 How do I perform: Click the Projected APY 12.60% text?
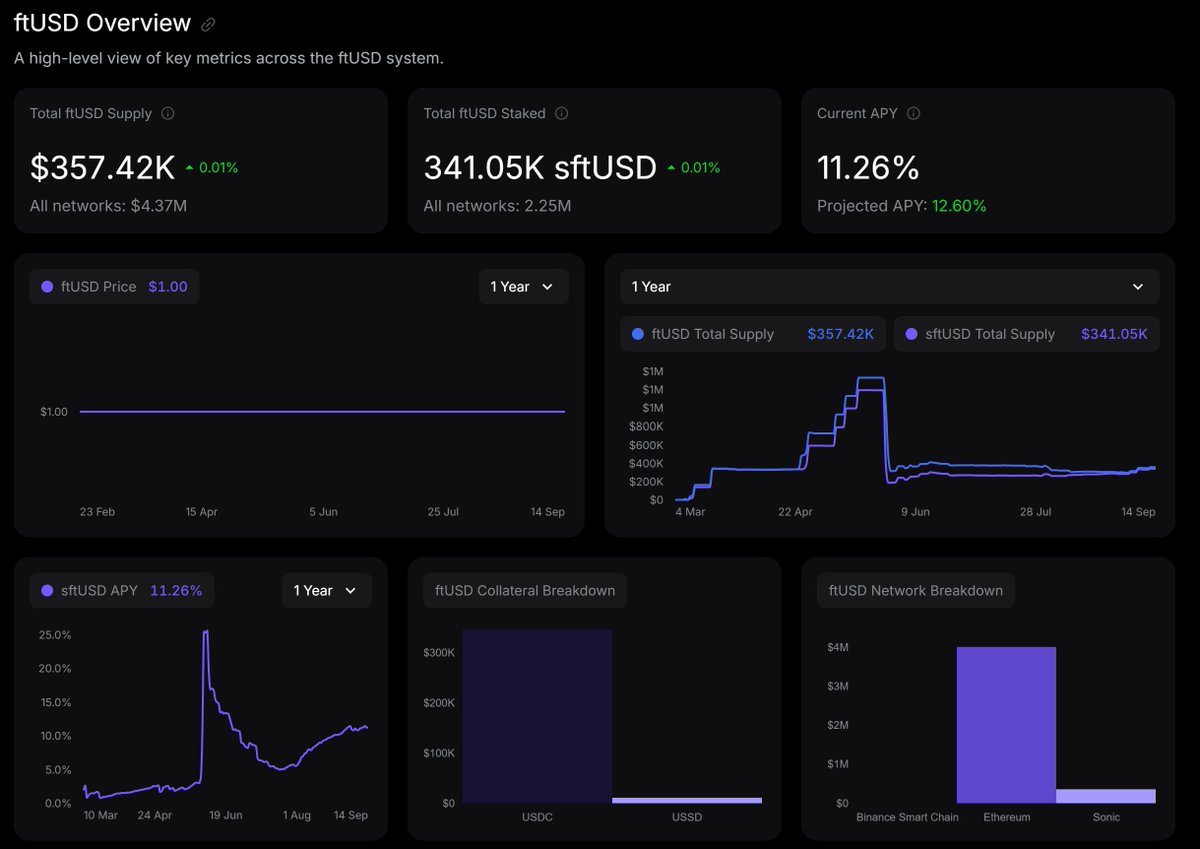[902, 206]
